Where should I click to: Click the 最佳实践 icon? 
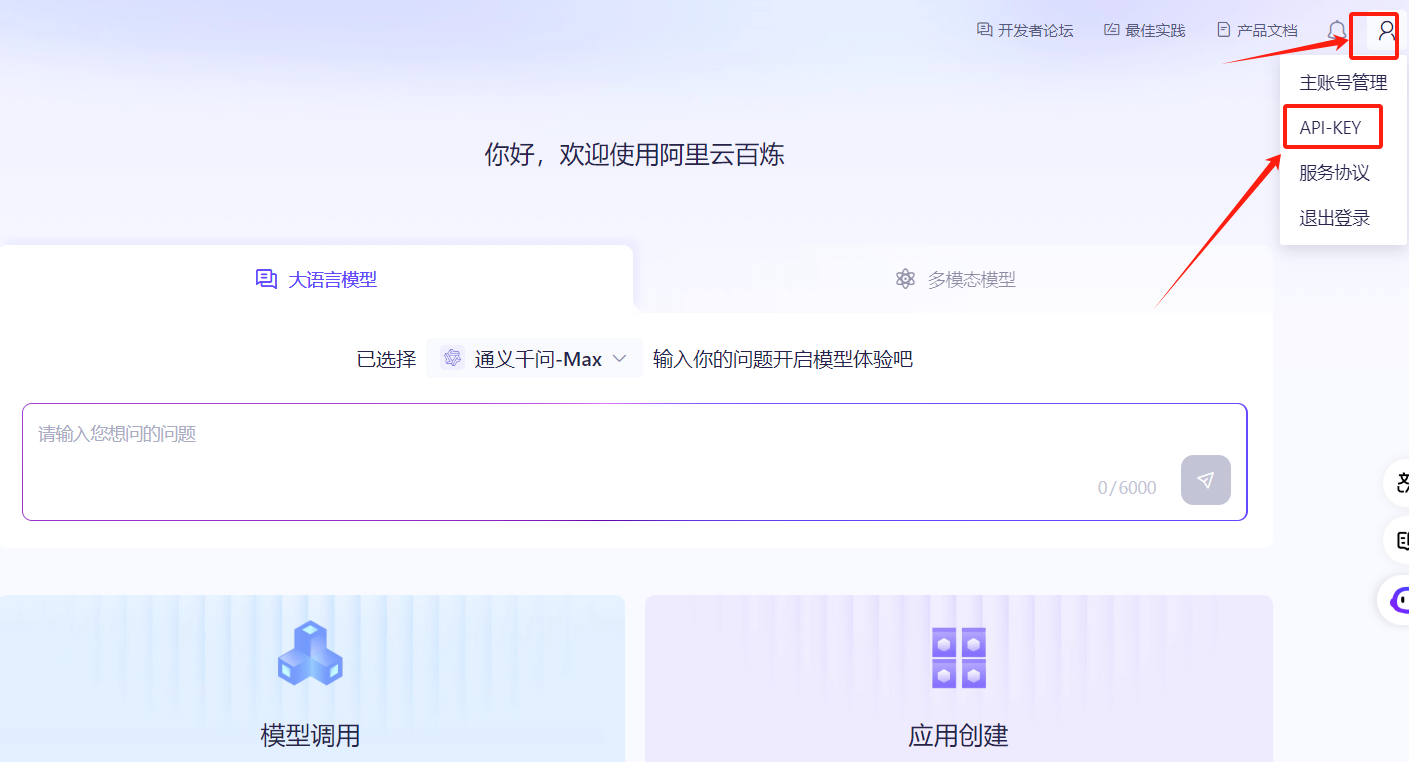pos(1112,30)
